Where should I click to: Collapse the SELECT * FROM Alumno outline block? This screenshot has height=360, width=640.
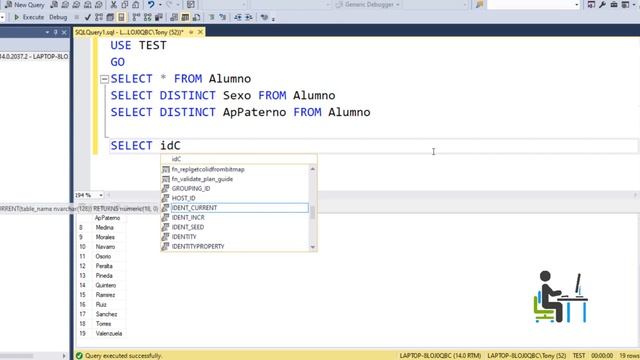[104, 79]
